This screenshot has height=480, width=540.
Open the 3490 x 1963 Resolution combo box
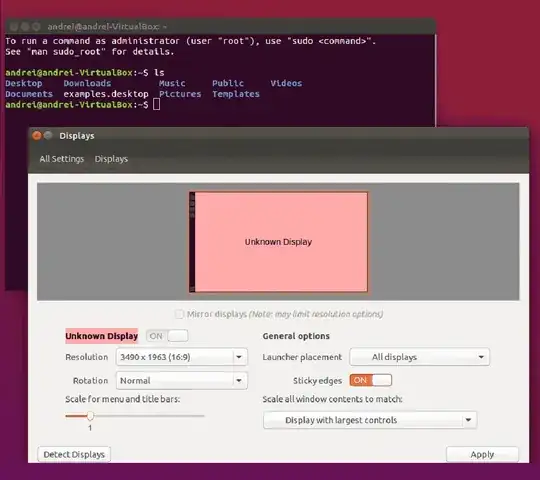182,357
